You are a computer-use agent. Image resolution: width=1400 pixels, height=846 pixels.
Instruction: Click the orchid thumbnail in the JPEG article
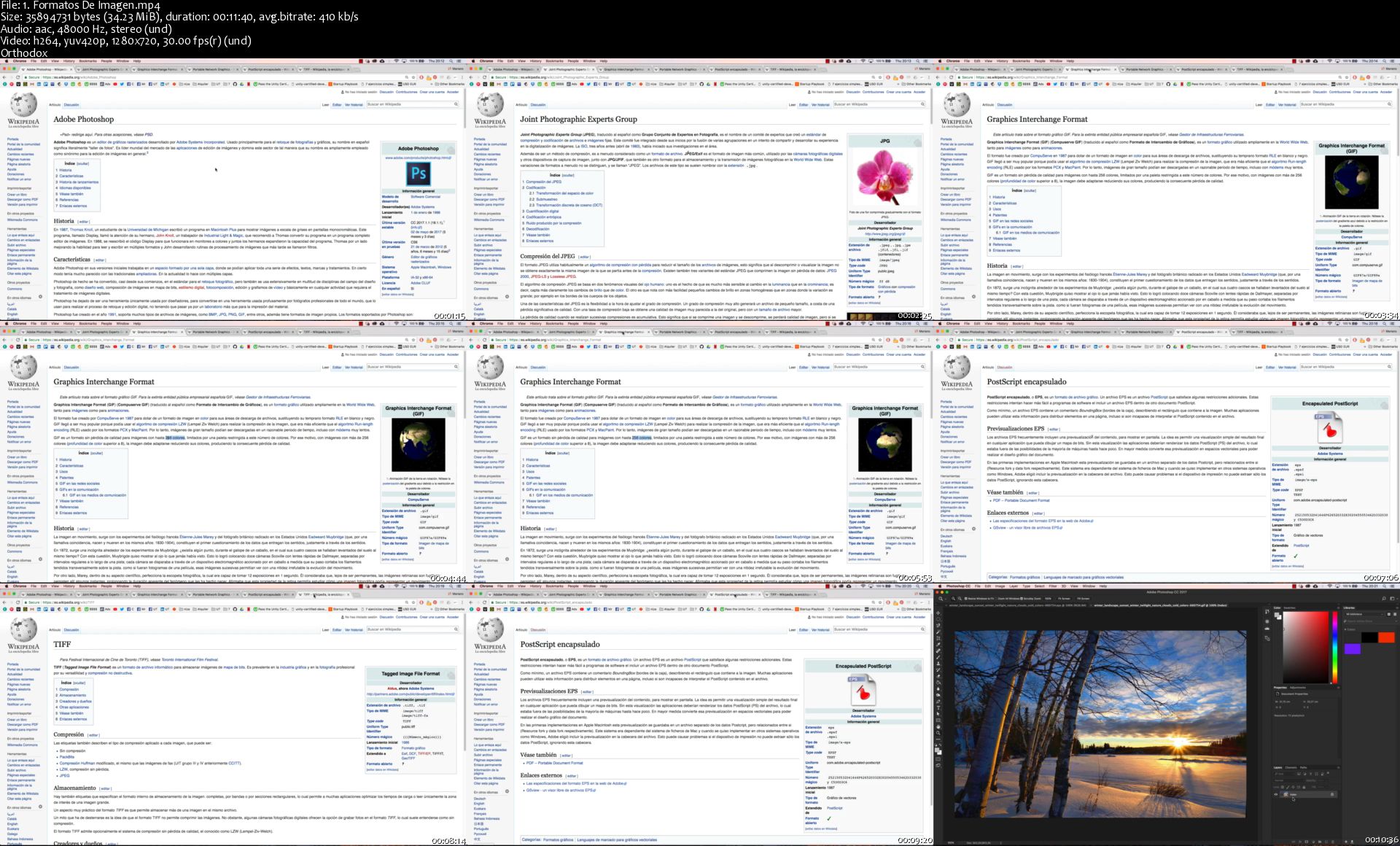[x=884, y=176]
